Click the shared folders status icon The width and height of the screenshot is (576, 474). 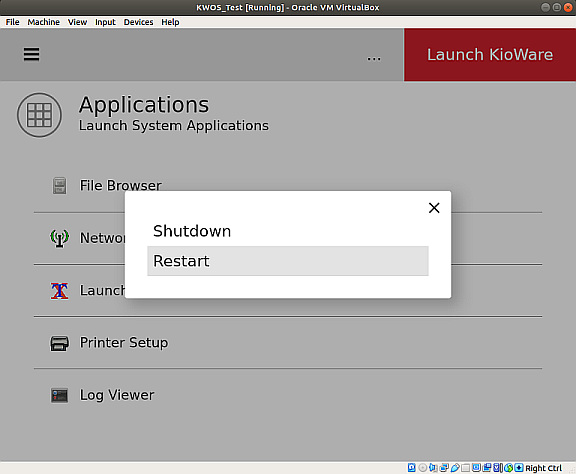coord(465,468)
